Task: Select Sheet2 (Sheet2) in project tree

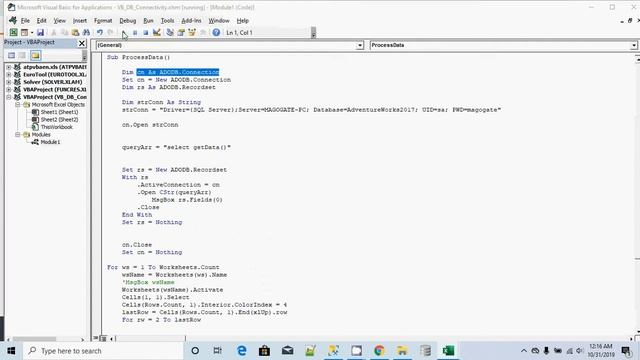Action: tap(59, 120)
